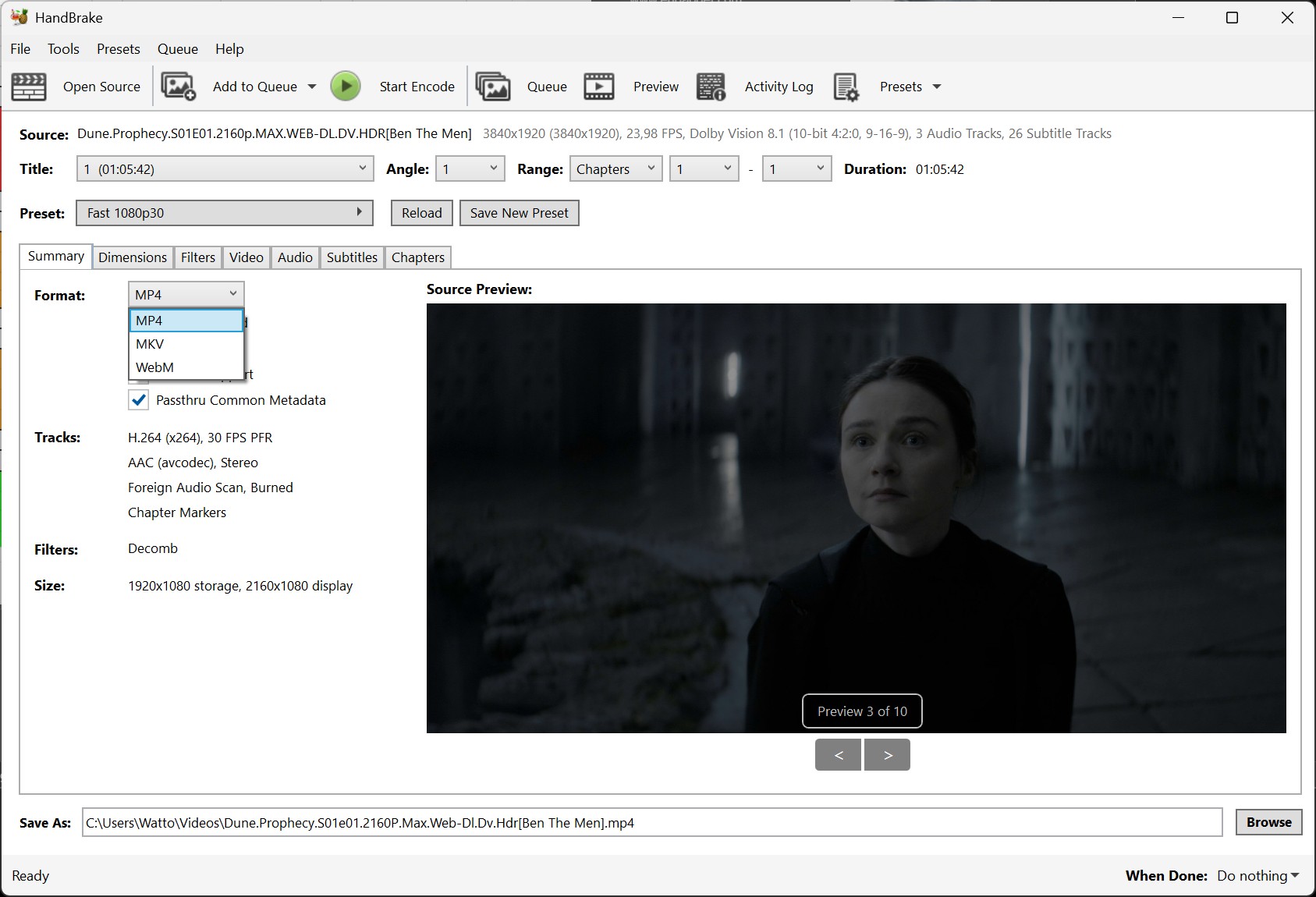Open the File menu
This screenshot has width=1316, height=897.
[x=20, y=49]
